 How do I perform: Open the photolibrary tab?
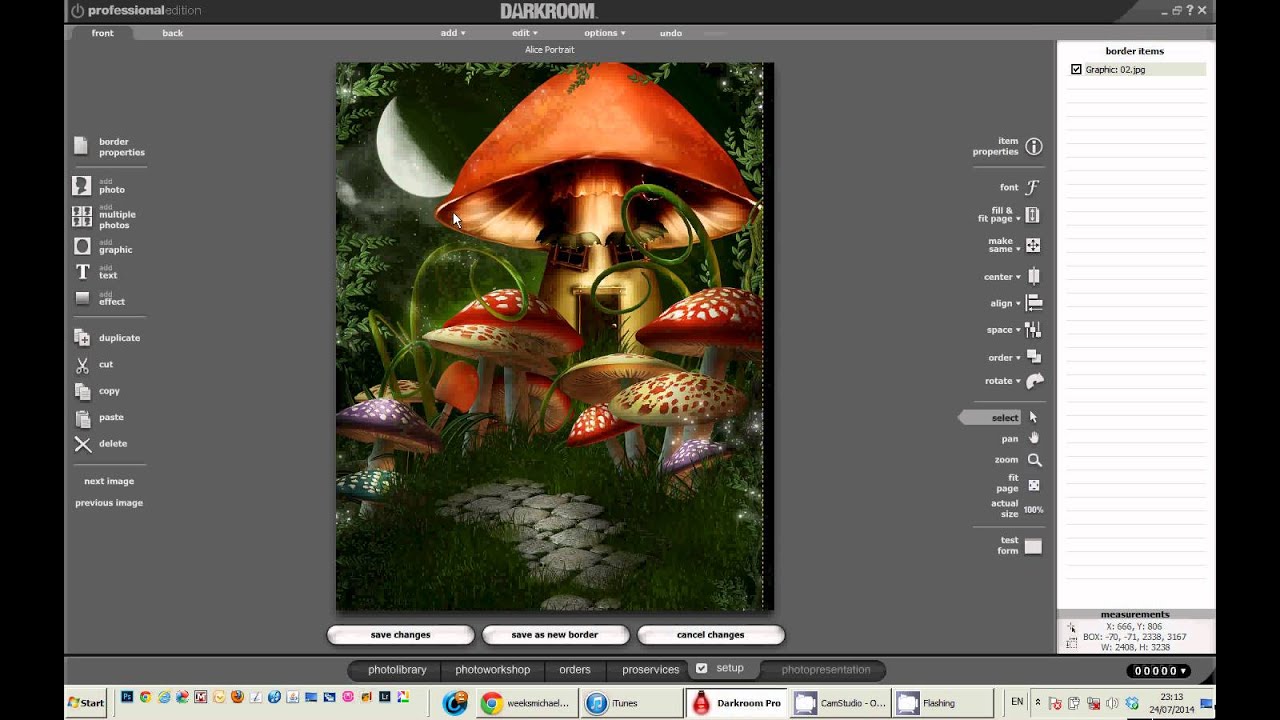point(397,669)
